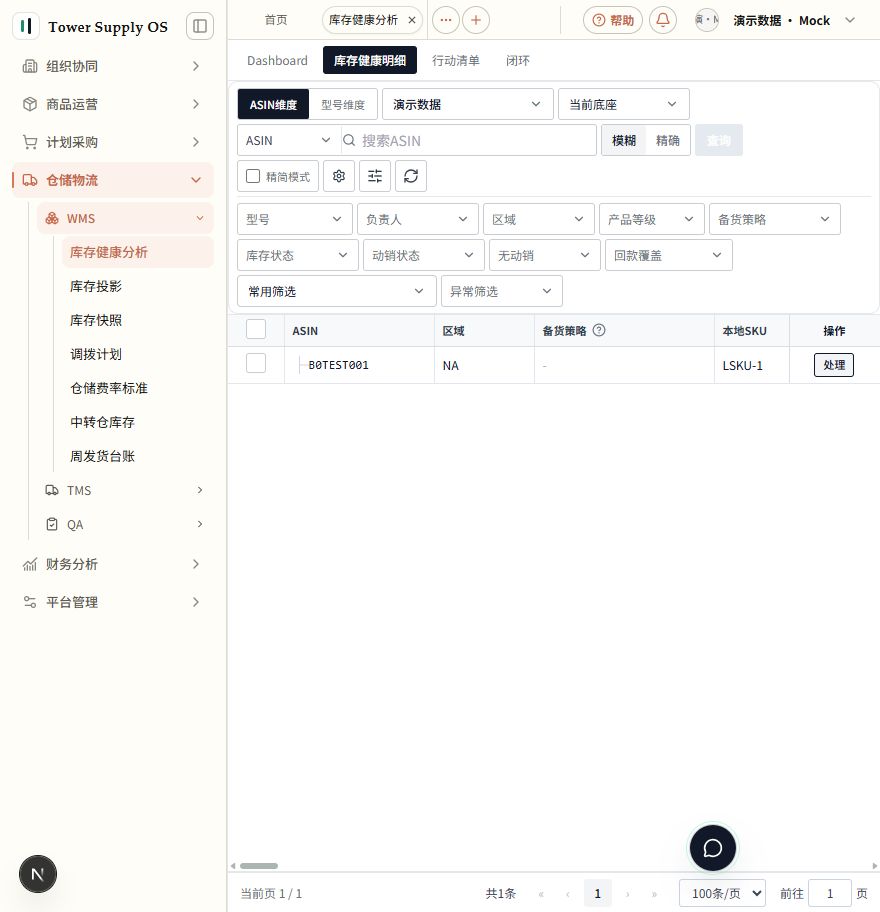Open 库存投影 in the sidebar

coord(96,286)
